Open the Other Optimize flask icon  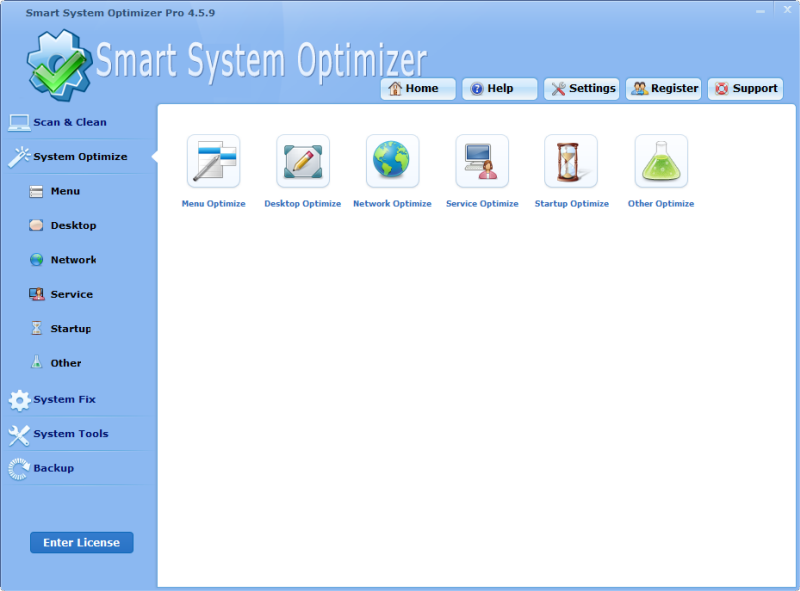661,161
